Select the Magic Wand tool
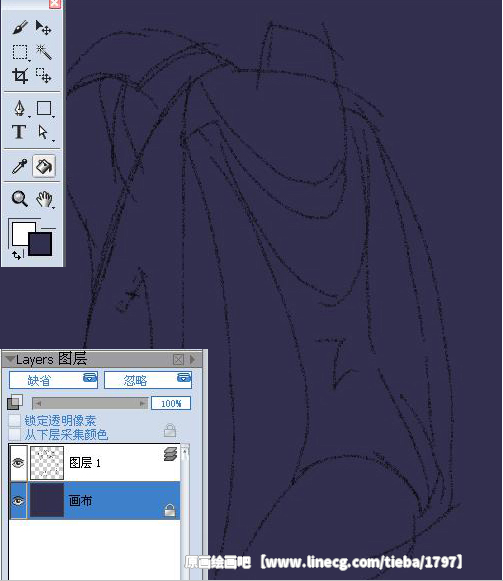The width and height of the screenshot is (503, 581). tap(43, 52)
